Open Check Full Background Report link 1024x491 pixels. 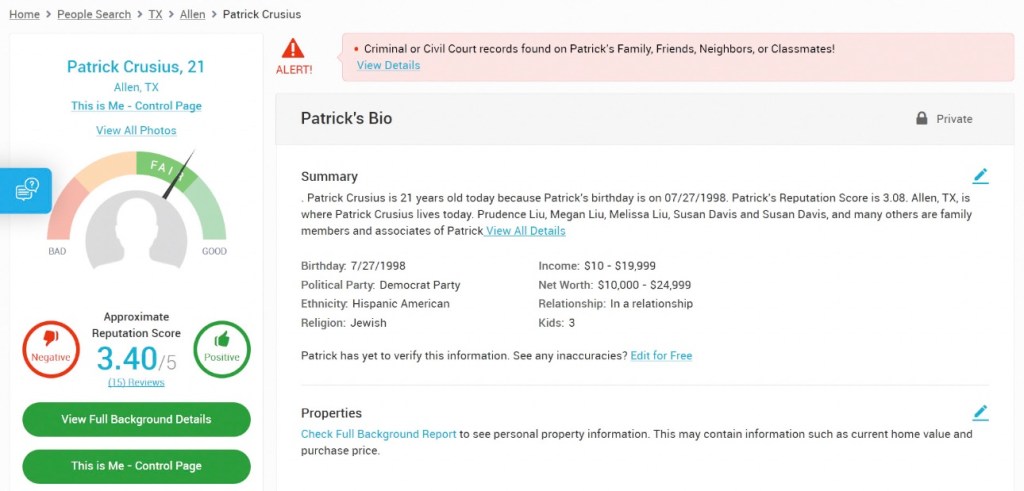coord(378,434)
